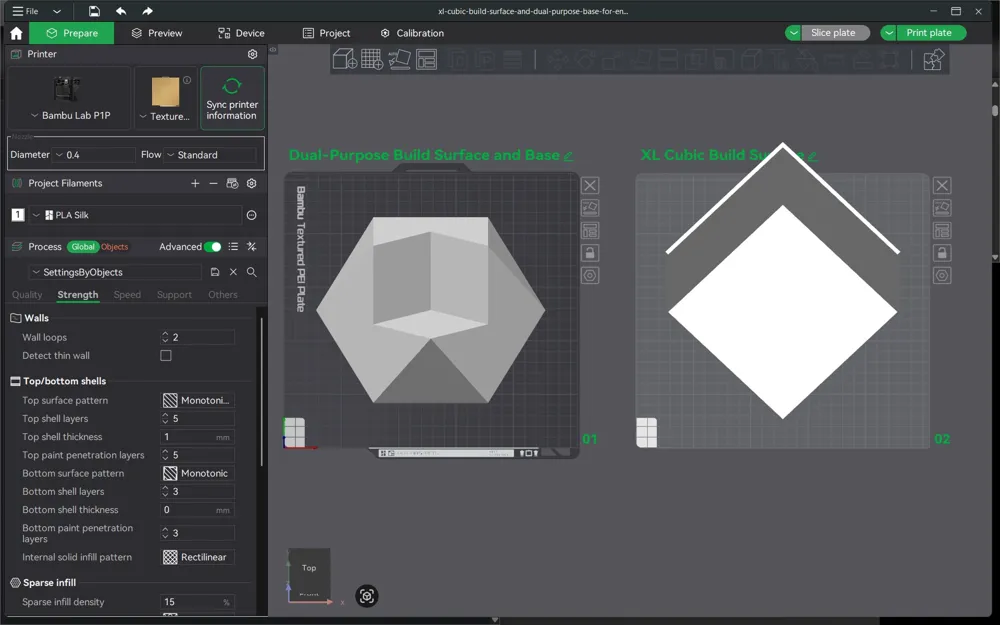Lock the first build plate
This screenshot has width=1000, height=625.
[590, 252]
